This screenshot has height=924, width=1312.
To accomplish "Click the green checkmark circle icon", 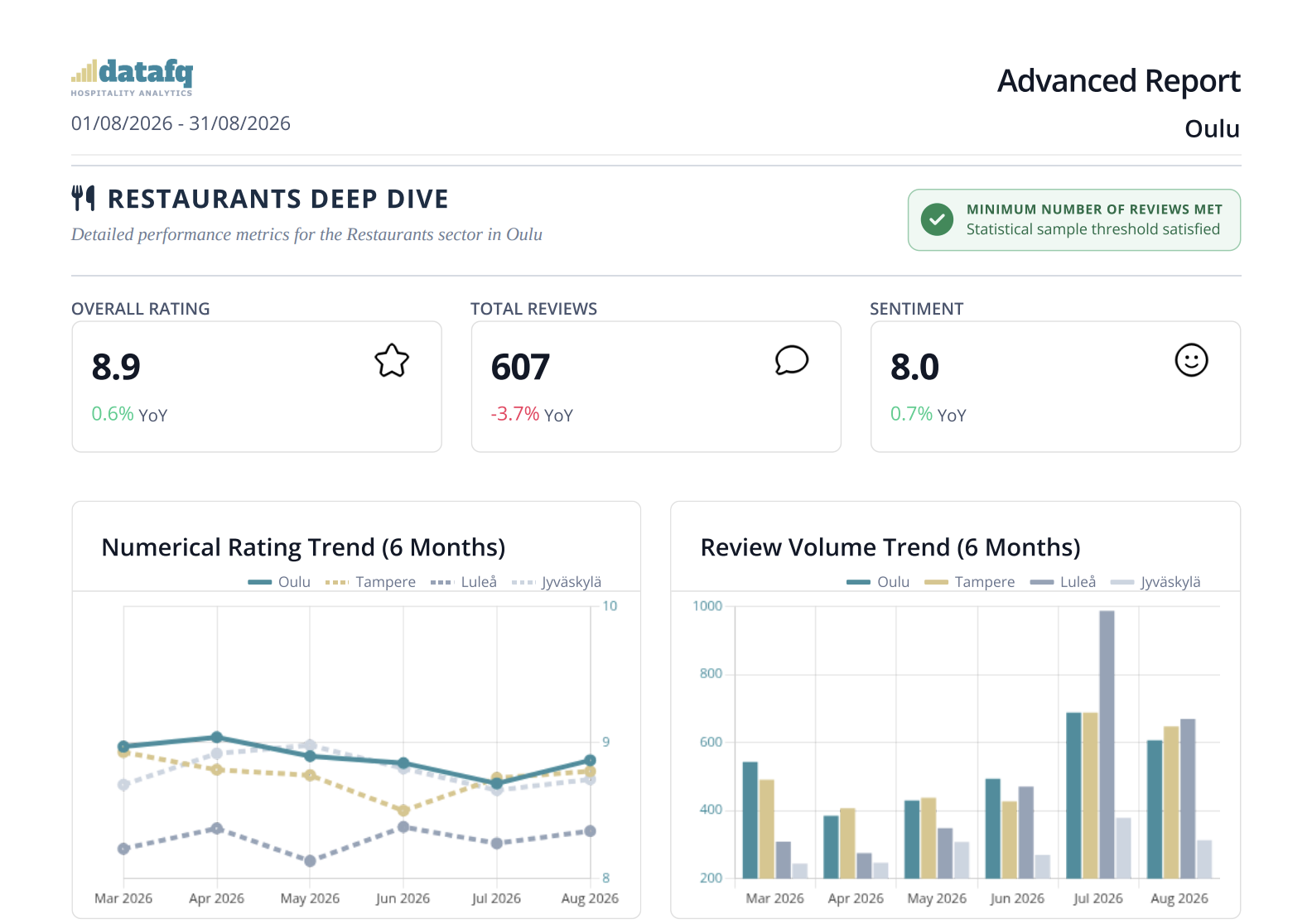I will 937,219.
